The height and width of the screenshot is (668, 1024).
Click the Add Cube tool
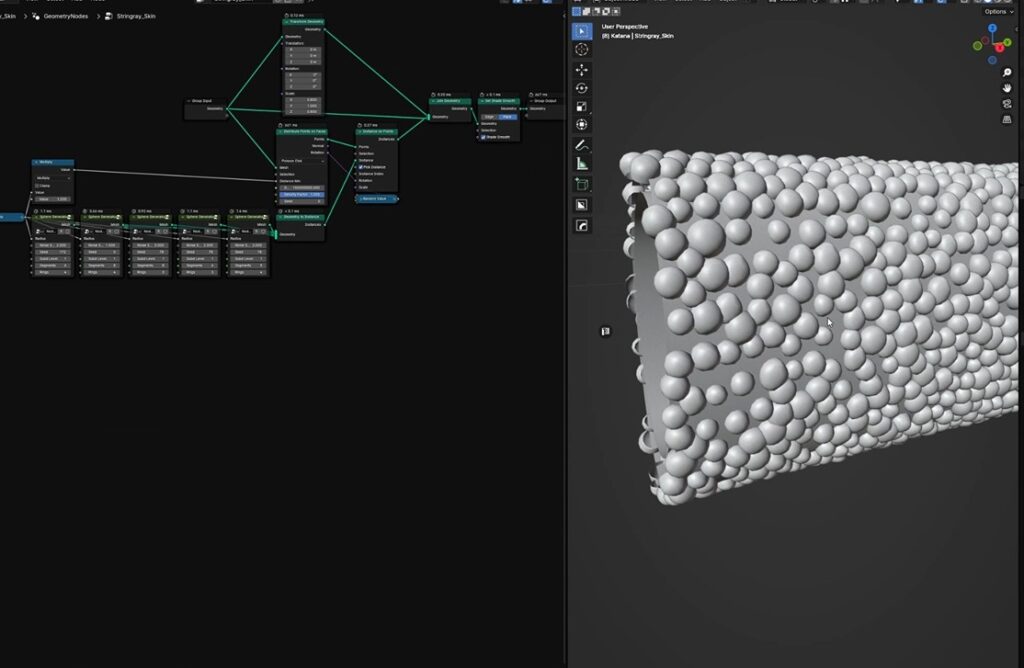click(x=582, y=185)
